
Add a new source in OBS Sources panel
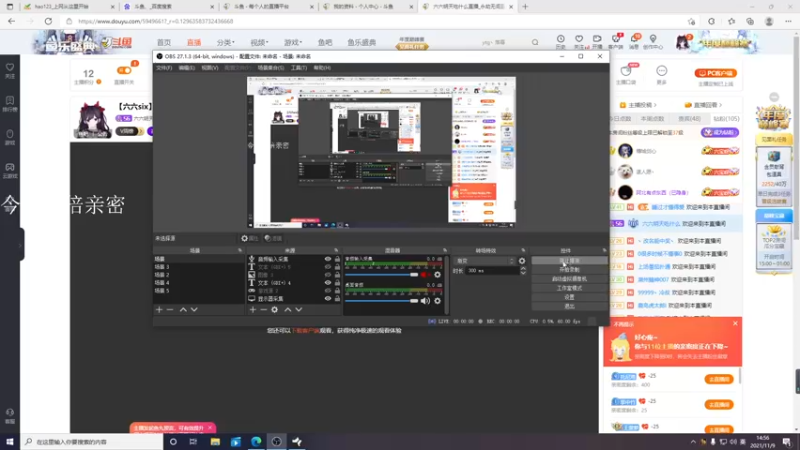coord(253,310)
